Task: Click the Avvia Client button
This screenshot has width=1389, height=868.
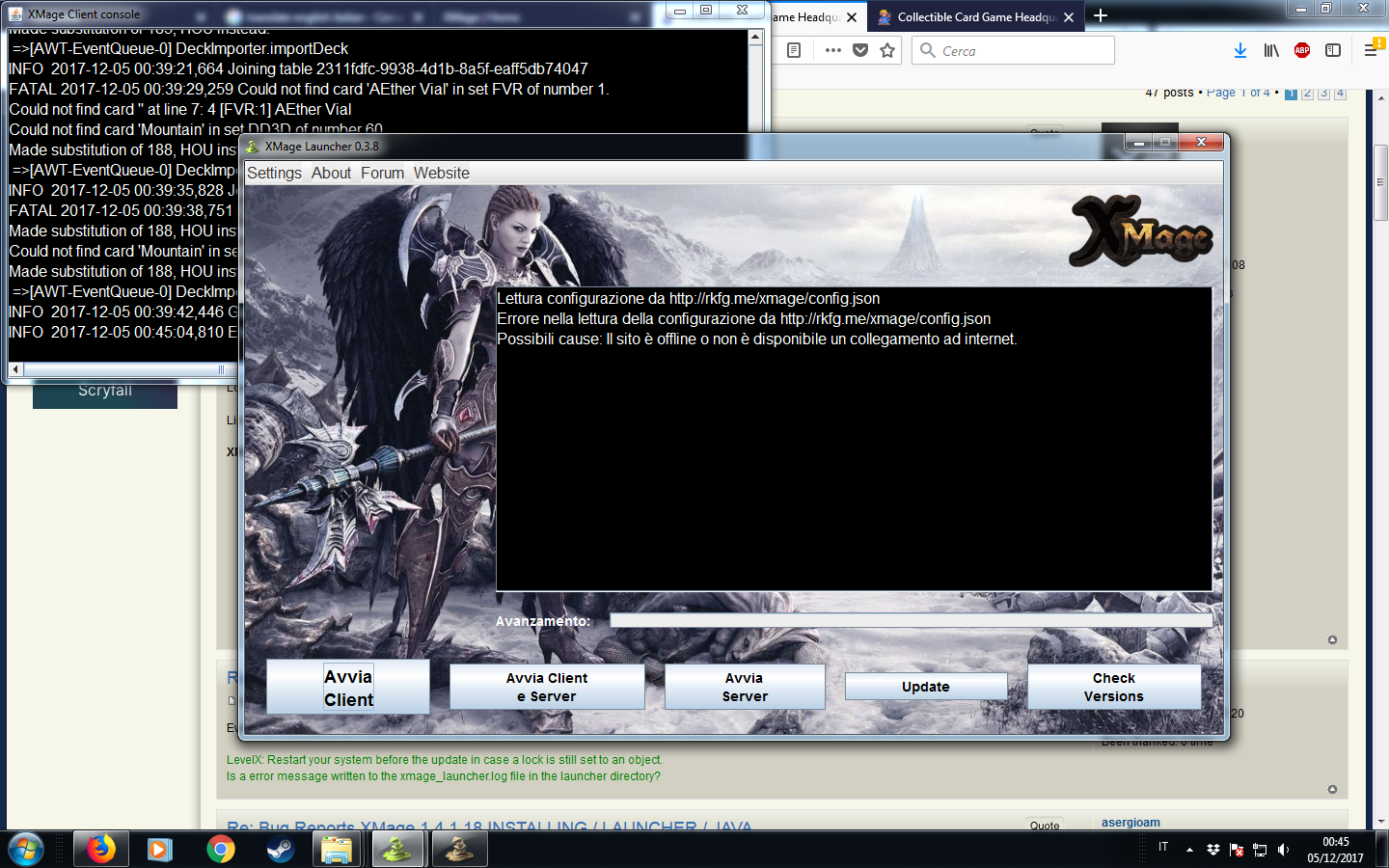Action: [x=348, y=688]
